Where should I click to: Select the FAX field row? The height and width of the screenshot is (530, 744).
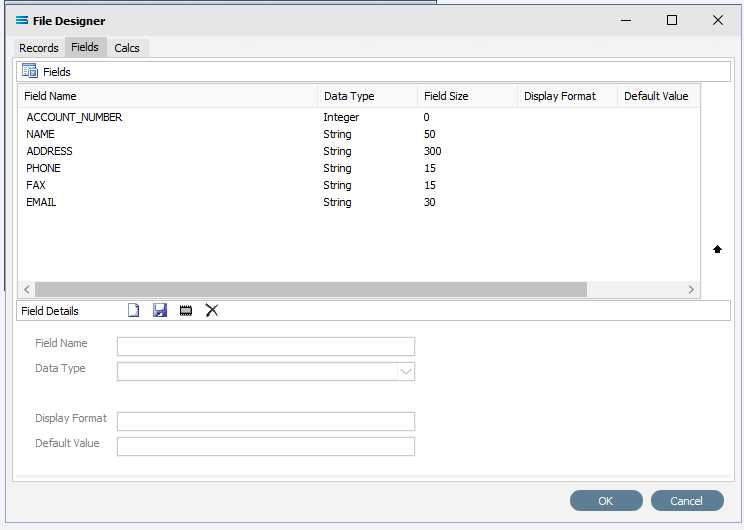coord(359,186)
